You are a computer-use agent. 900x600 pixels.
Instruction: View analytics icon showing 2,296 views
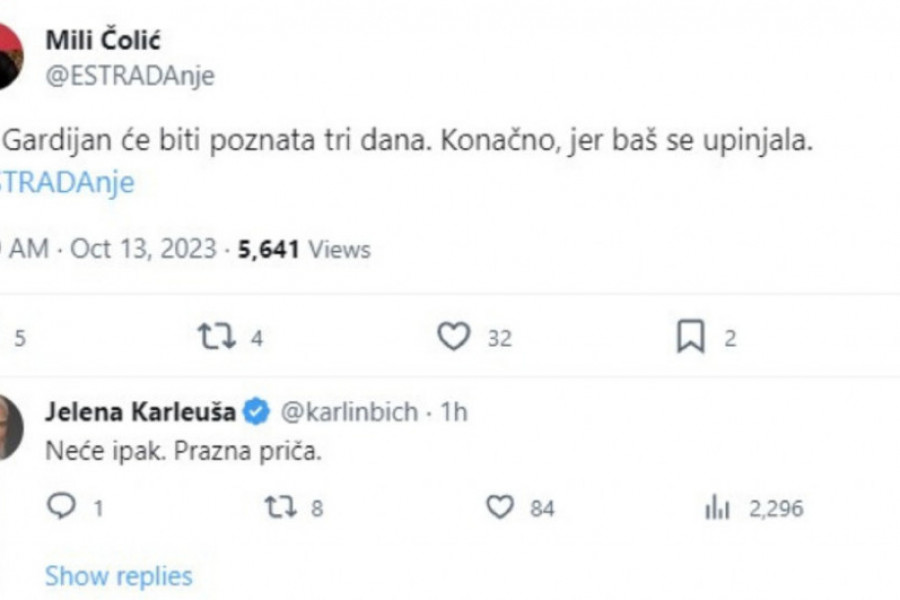tap(717, 509)
